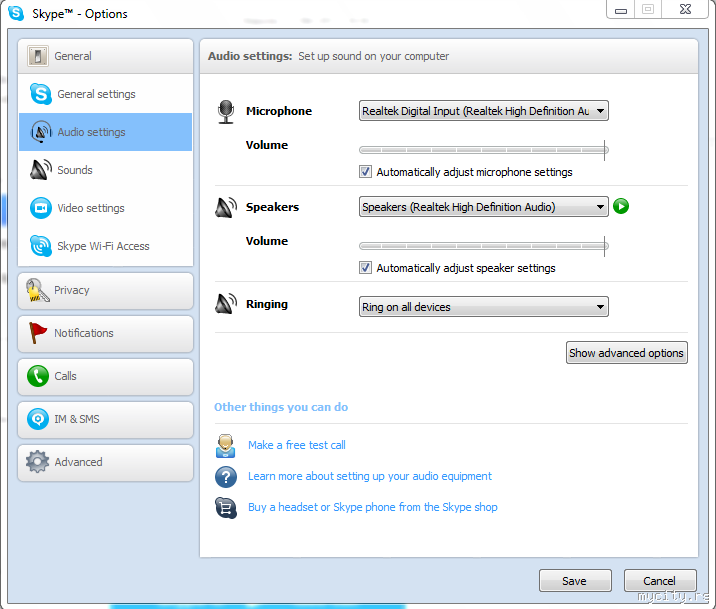Open the Microphone device dropdown
This screenshot has width=716, height=609.
[484, 111]
